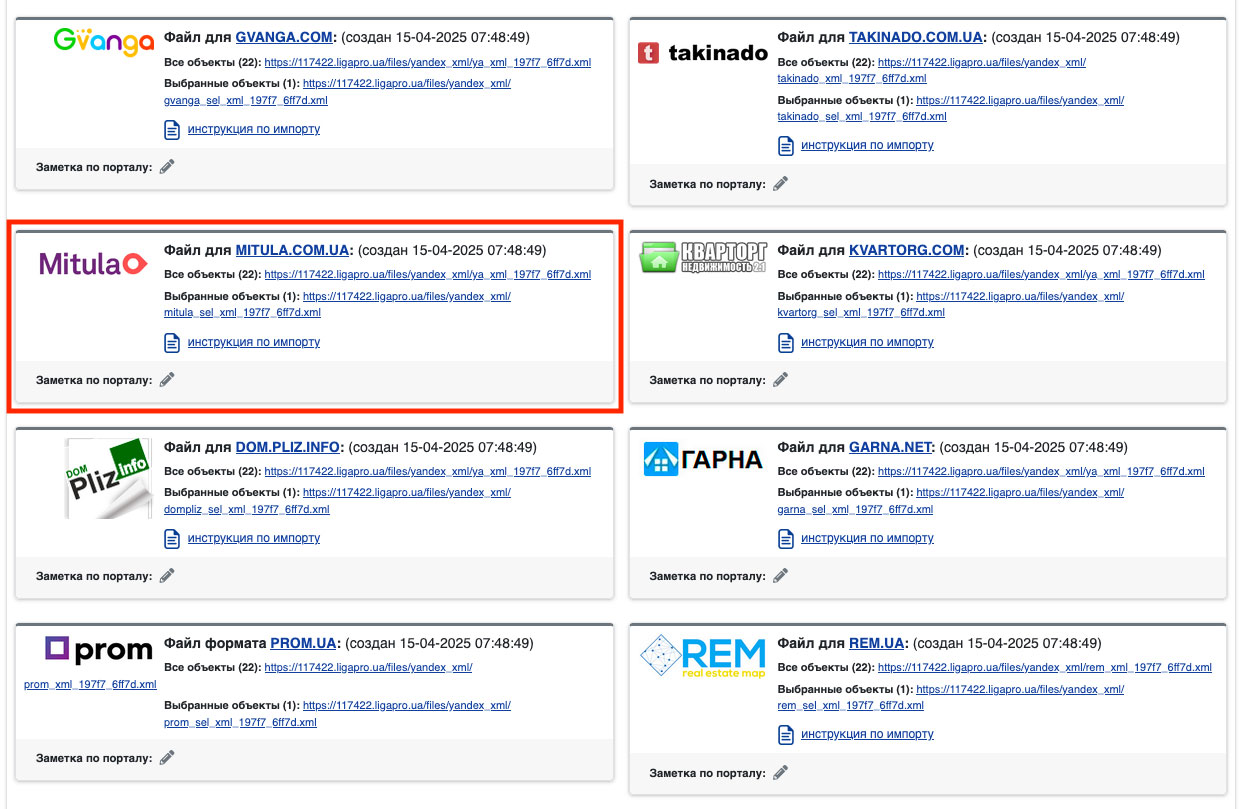This screenshot has height=809, width=1245.
Task: Click document icon in Dom.pliz.info card
Action: [172, 539]
